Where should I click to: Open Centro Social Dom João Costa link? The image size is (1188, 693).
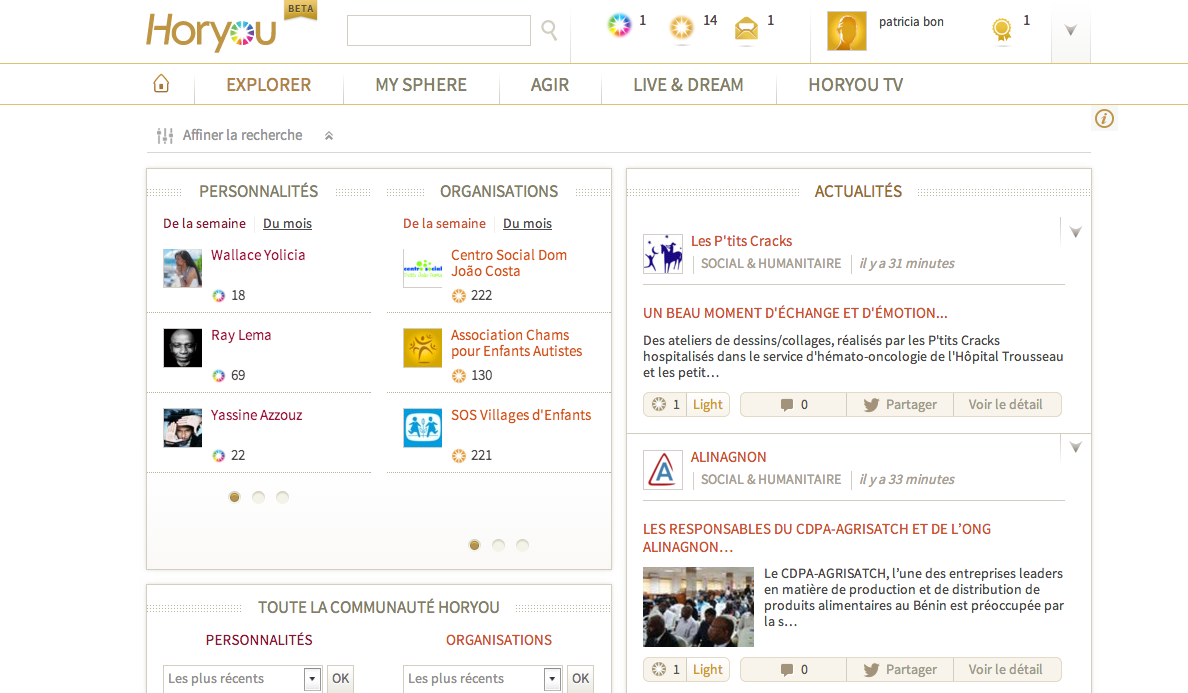coord(508,263)
